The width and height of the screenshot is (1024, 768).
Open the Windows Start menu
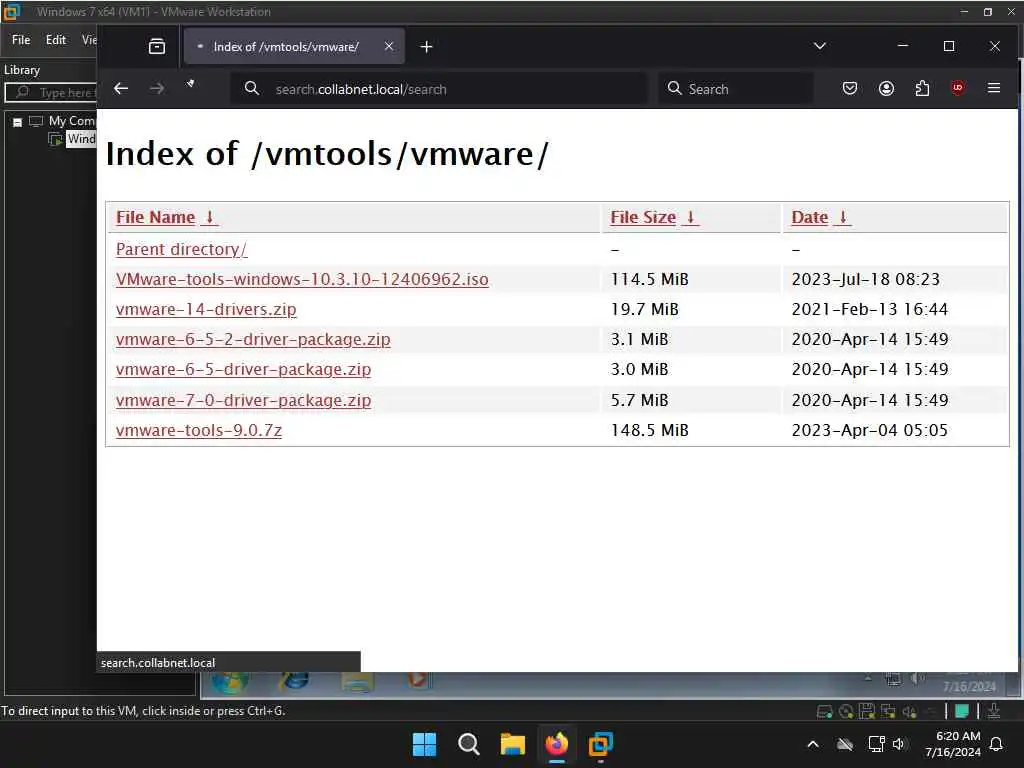pos(424,744)
